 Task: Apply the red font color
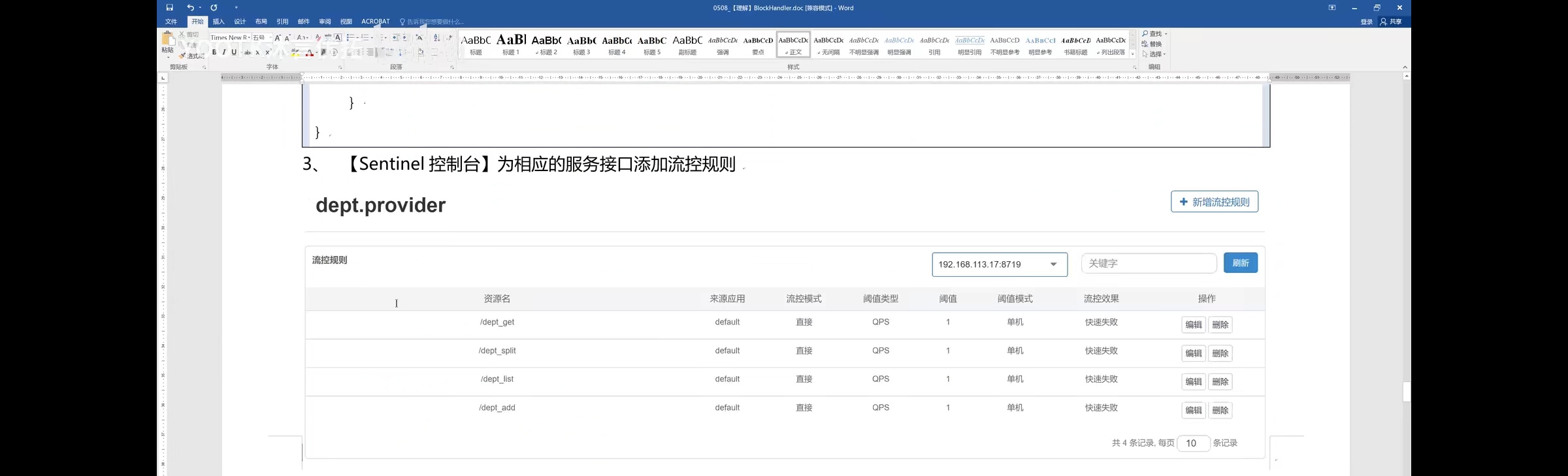(310, 53)
